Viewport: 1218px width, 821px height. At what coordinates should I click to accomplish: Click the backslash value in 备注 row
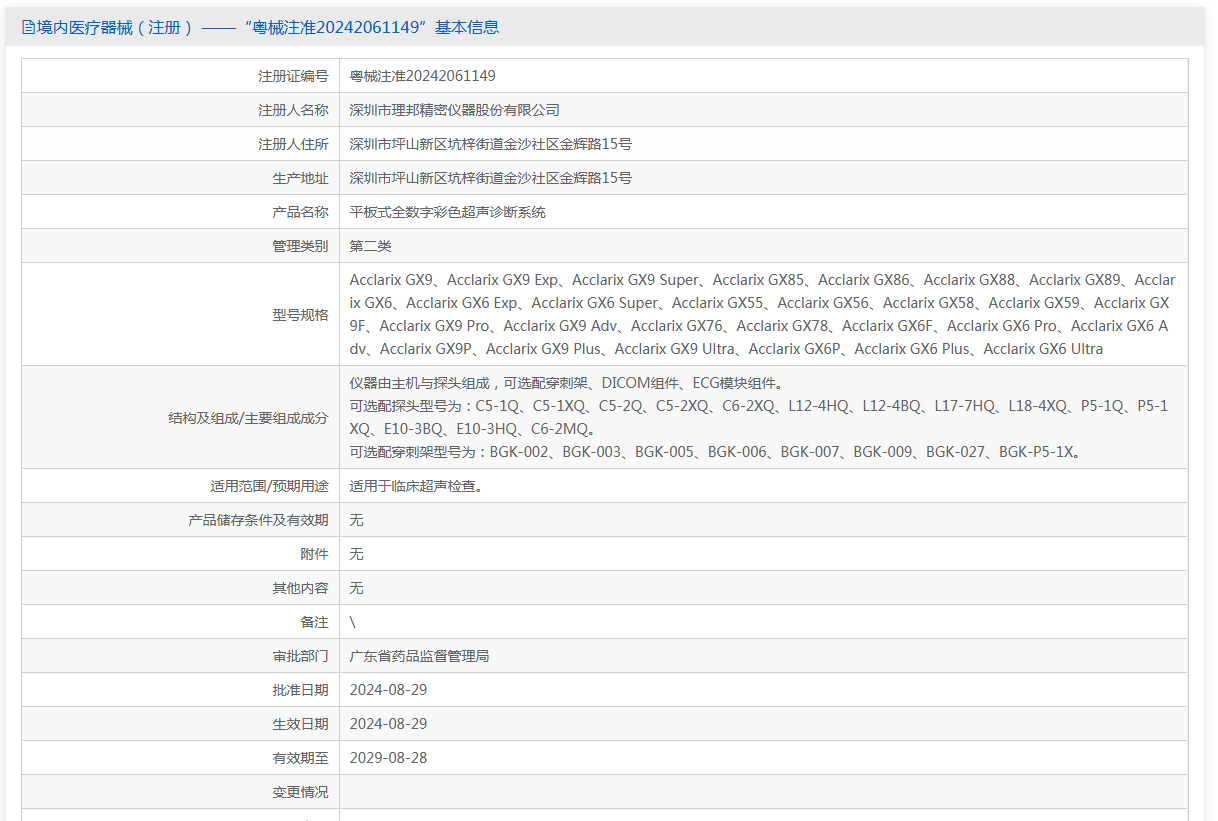(x=352, y=622)
